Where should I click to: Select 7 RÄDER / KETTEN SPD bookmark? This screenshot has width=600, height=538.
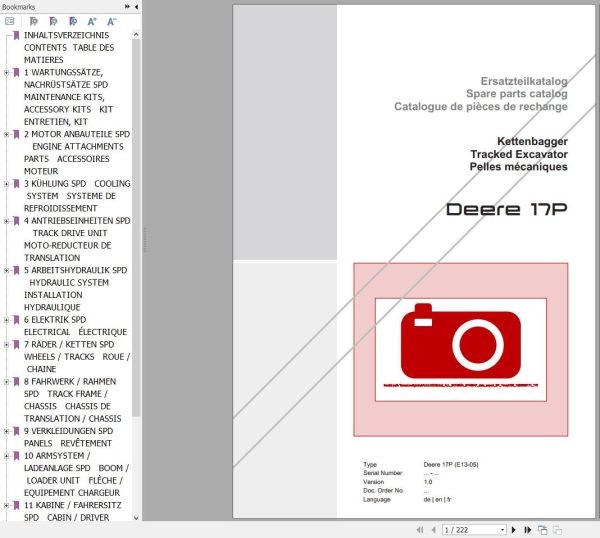[x=77, y=357]
